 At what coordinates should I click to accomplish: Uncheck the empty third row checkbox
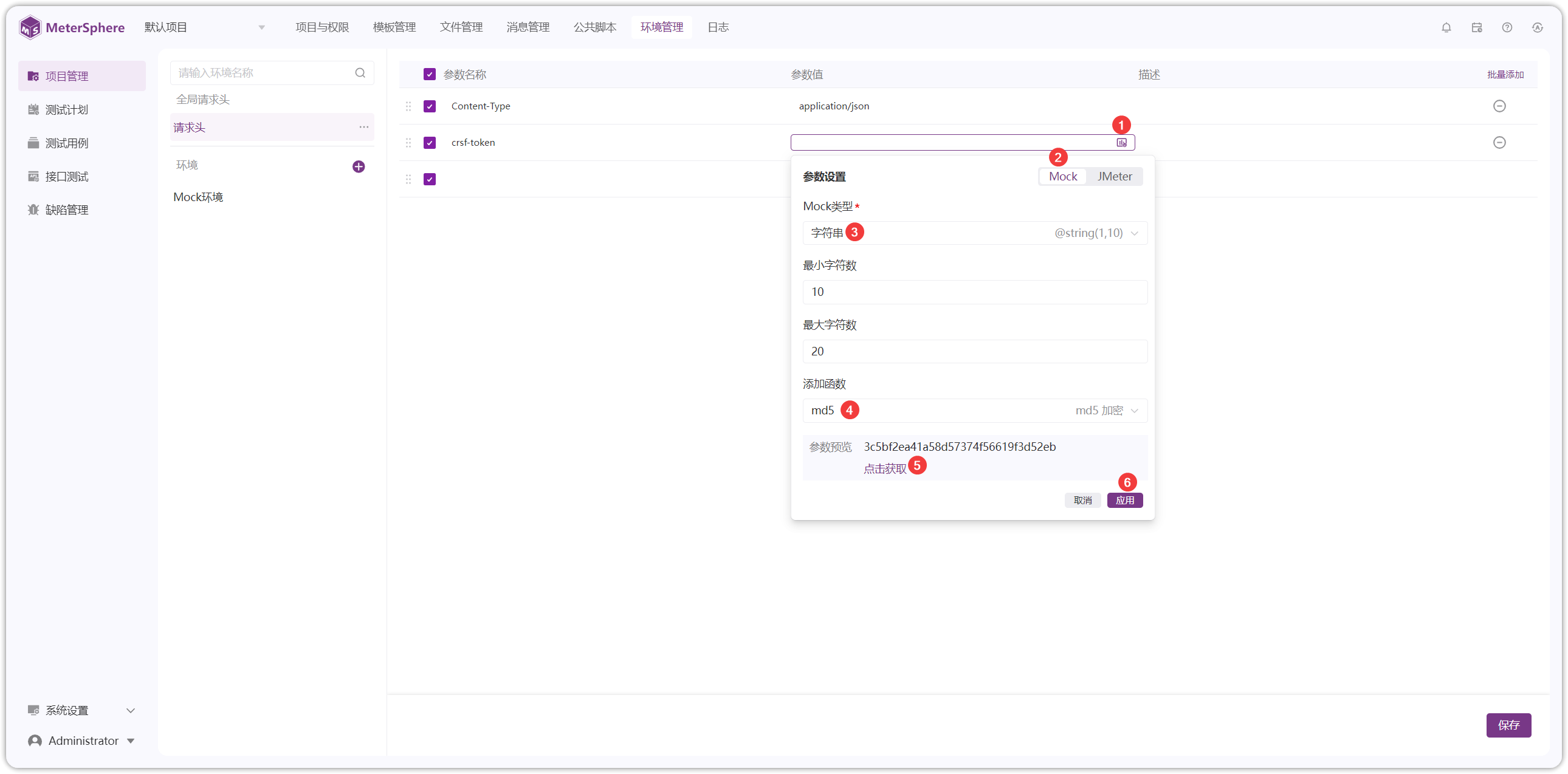pyautogui.click(x=430, y=179)
